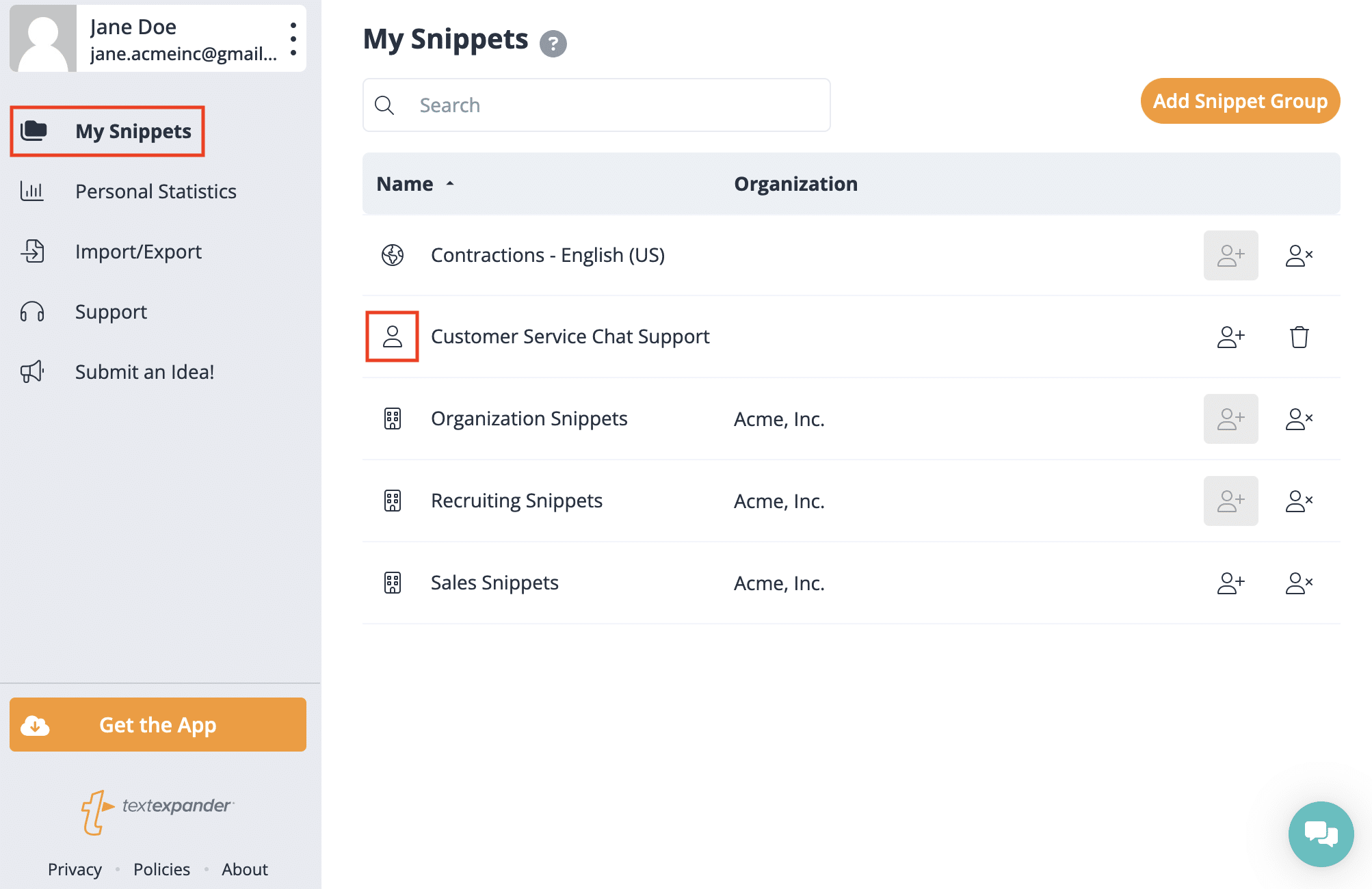Leave the Recruiting Snippets group
1372x889 pixels.
pyautogui.click(x=1298, y=501)
